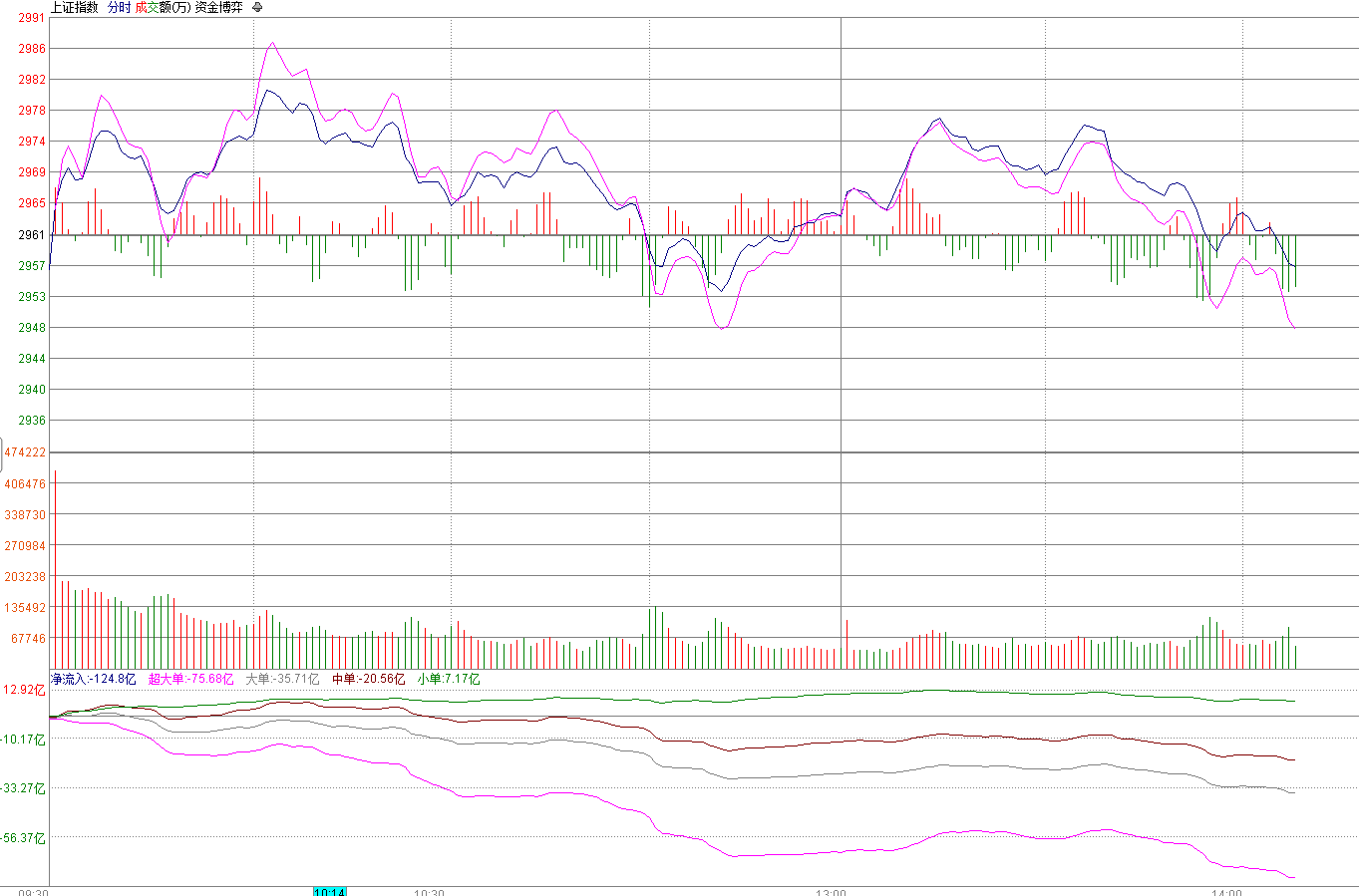Click the -56.37亿 fund-flow axis label
Image resolution: width=1359 pixels, height=896 pixels.
point(24,838)
